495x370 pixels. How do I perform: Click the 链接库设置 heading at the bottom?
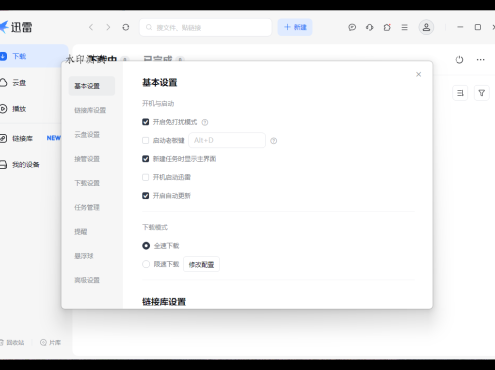coord(164,302)
